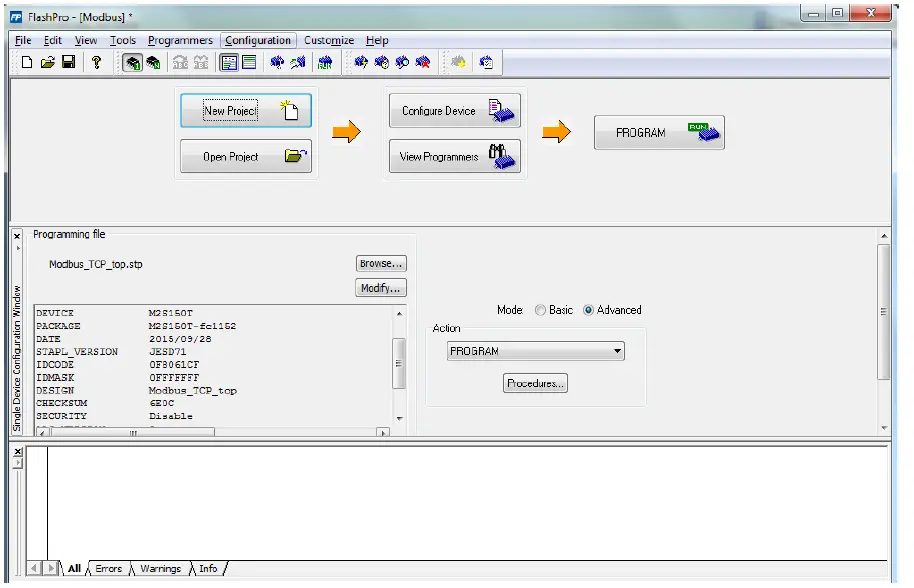Enable Basic mode
Image resolution: width=914 pixels, height=588 pixels.
(x=539, y=310)
